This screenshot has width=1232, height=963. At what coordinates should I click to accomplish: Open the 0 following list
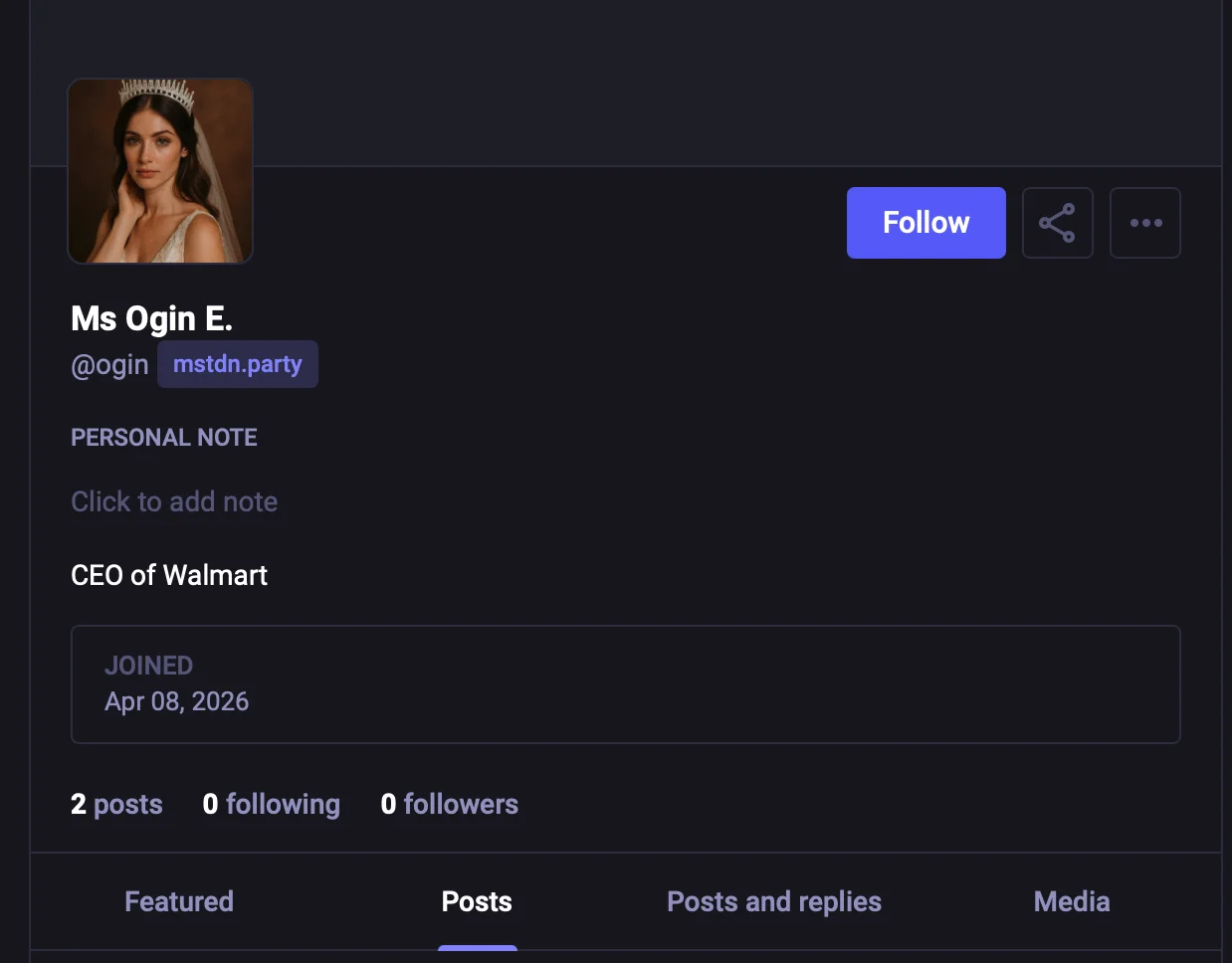271,804
